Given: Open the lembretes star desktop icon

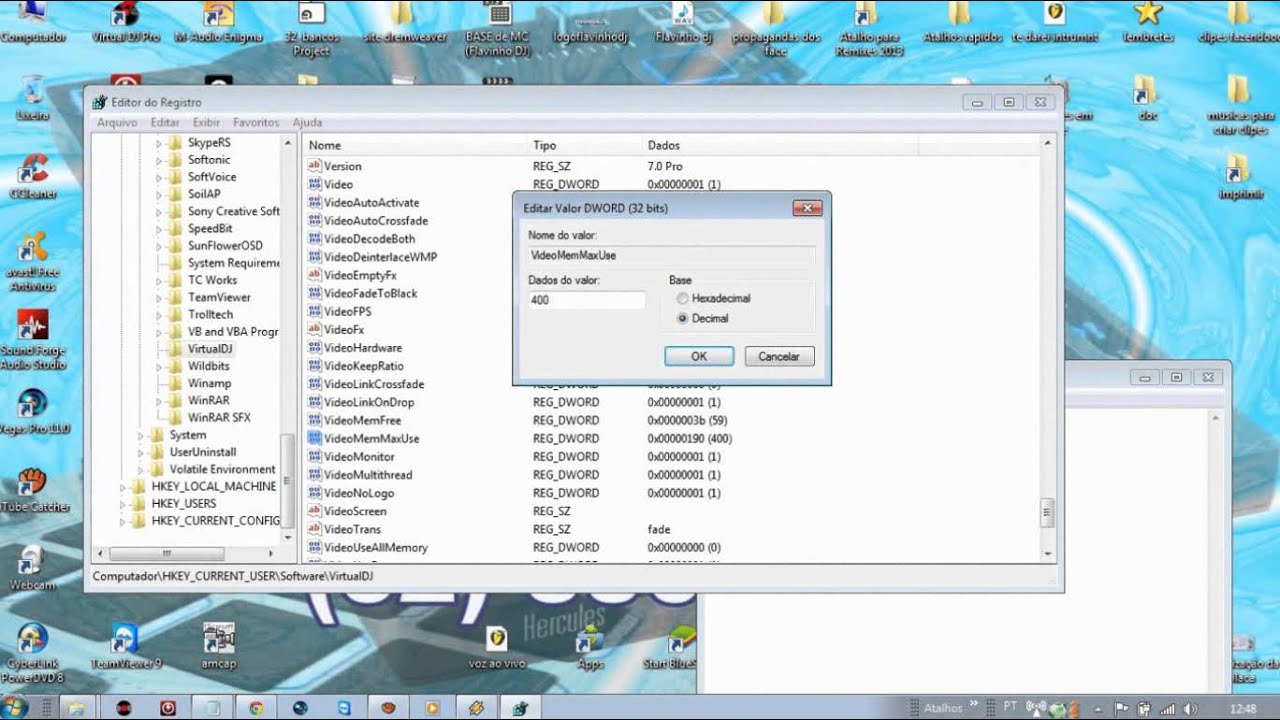Looking at the screenshot, I should tap(1148, 23).
